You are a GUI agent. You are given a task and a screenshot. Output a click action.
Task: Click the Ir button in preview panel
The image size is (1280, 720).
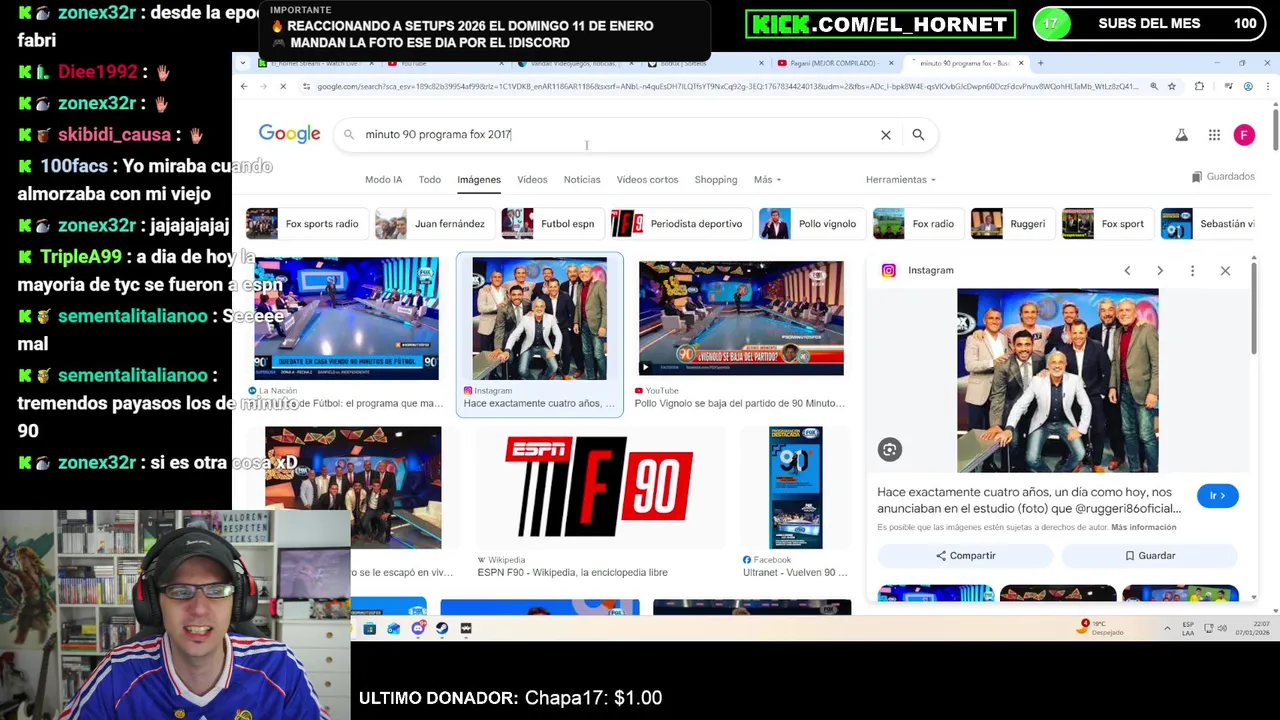[x=1217, y=496]
